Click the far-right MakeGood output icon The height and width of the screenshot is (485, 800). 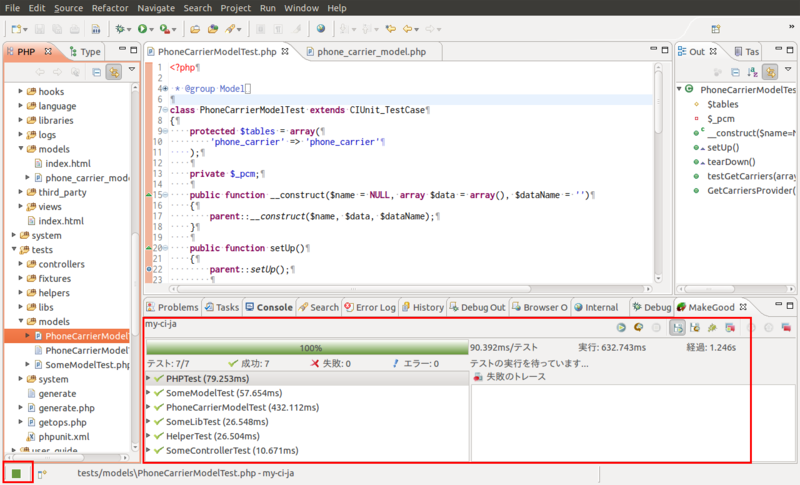(786, 327)
